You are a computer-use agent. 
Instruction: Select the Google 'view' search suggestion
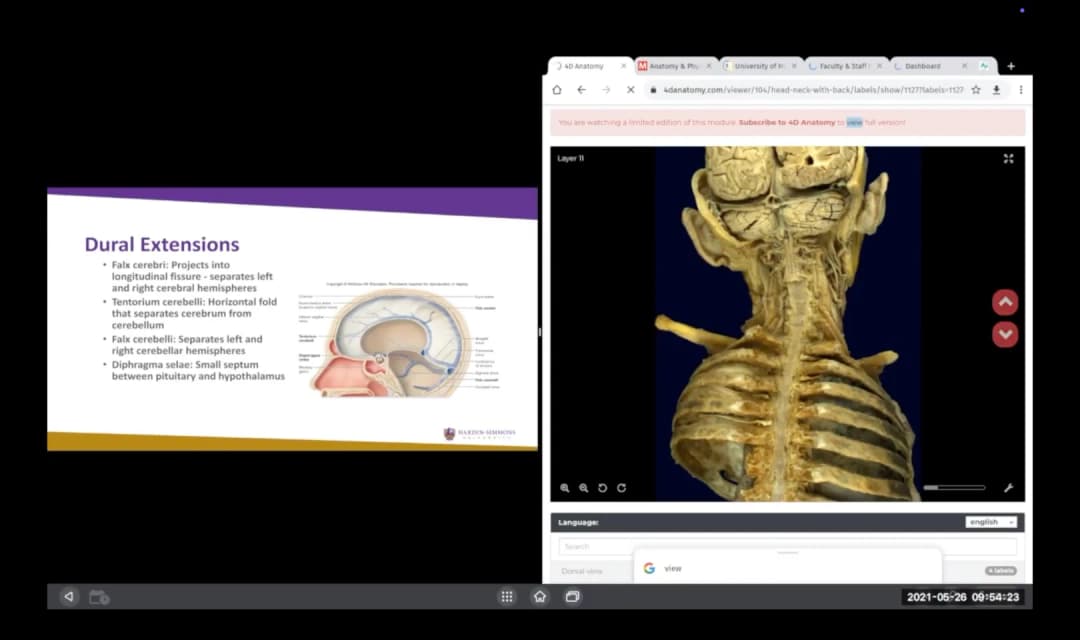[673, 568]
